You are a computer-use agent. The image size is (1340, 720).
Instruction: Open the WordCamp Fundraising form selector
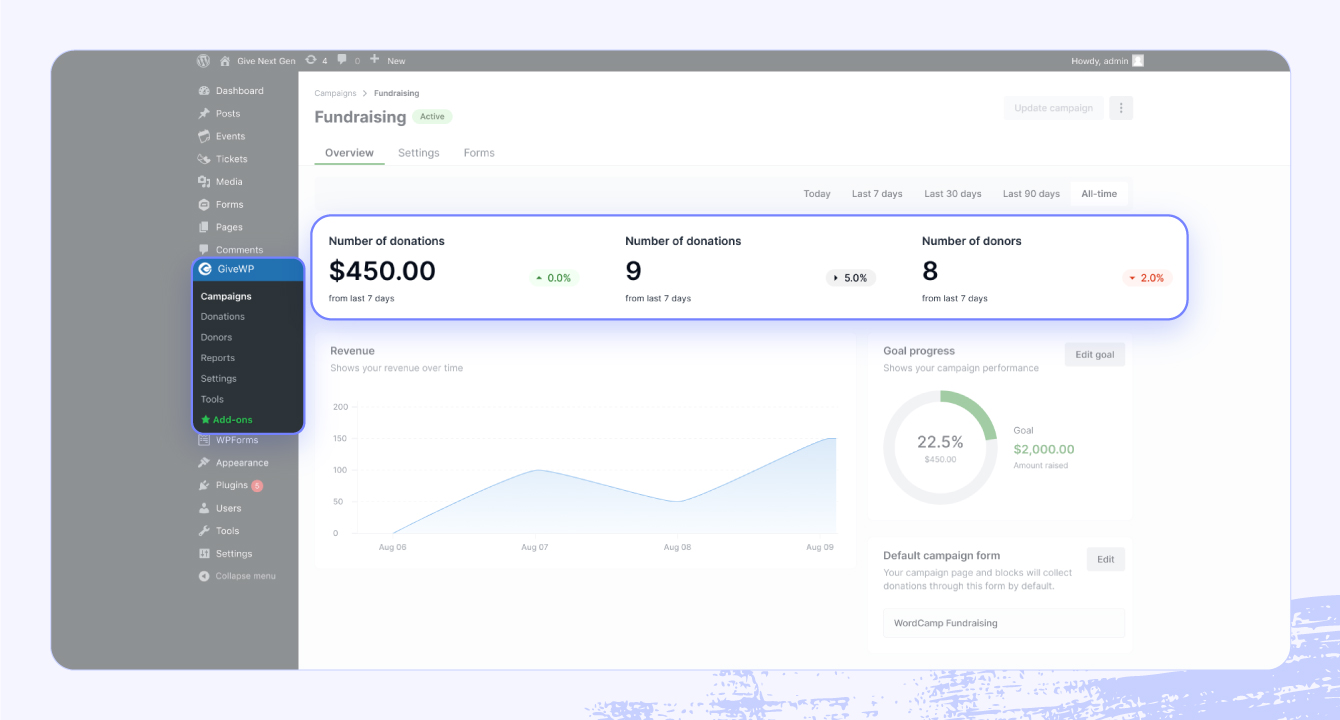(x=1003, y=622)
